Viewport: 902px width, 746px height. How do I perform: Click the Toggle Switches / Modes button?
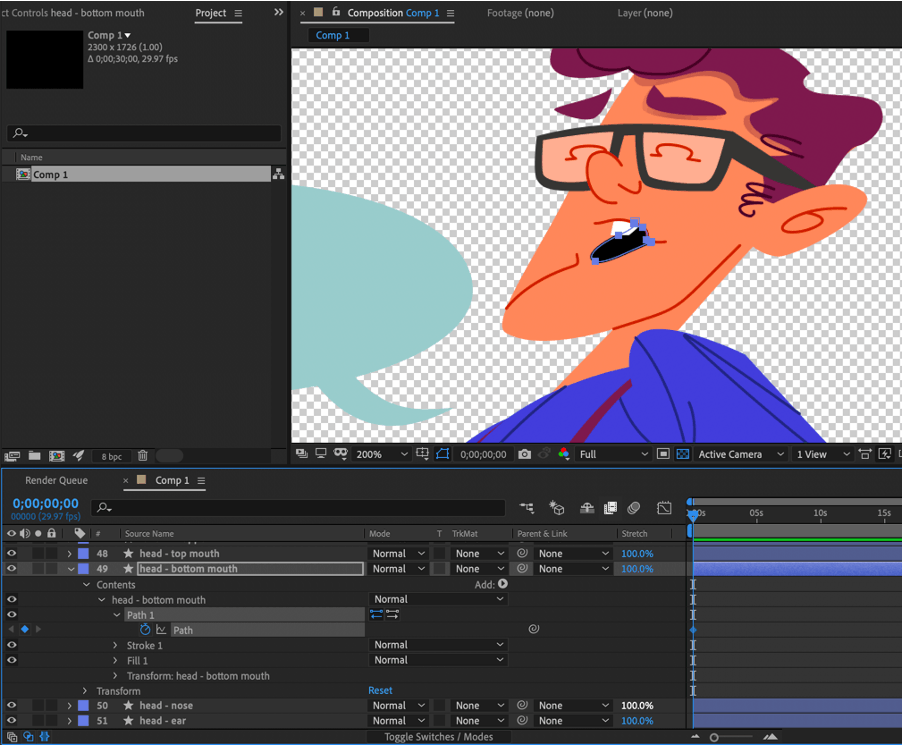[440, 737]
